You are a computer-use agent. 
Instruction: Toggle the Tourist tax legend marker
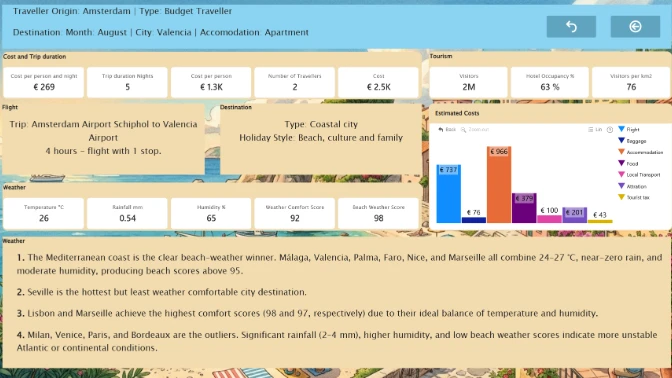(x=621, y=197)
